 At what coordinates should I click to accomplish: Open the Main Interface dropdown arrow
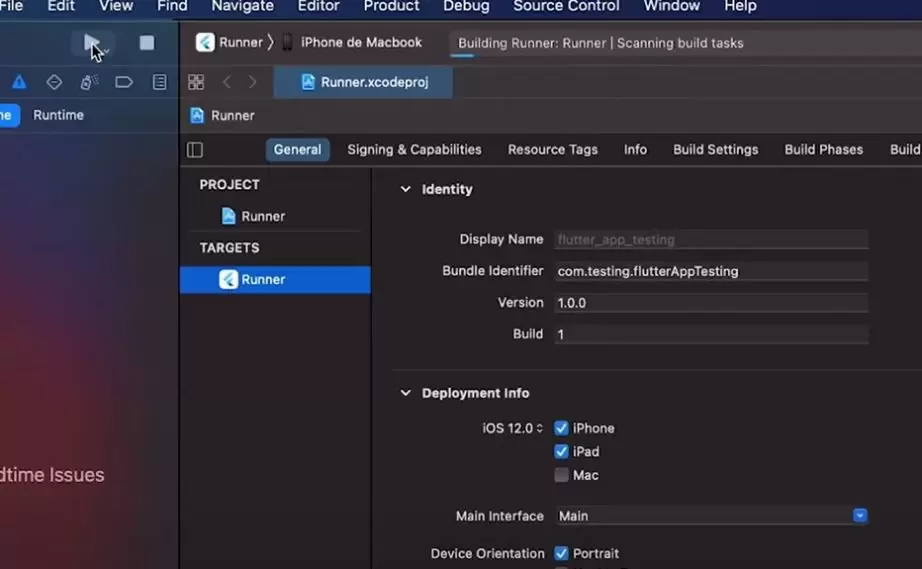860,516
